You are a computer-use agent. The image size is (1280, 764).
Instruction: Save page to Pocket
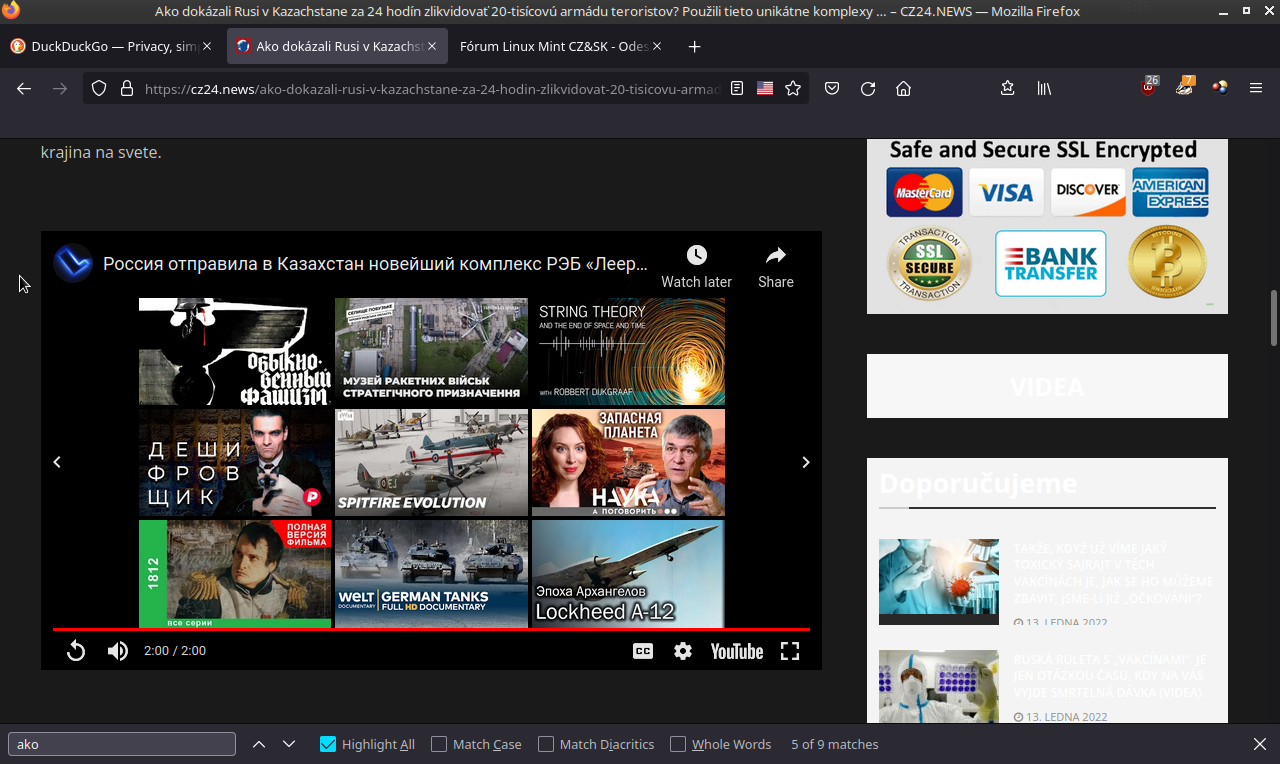[x=832, y=88]
